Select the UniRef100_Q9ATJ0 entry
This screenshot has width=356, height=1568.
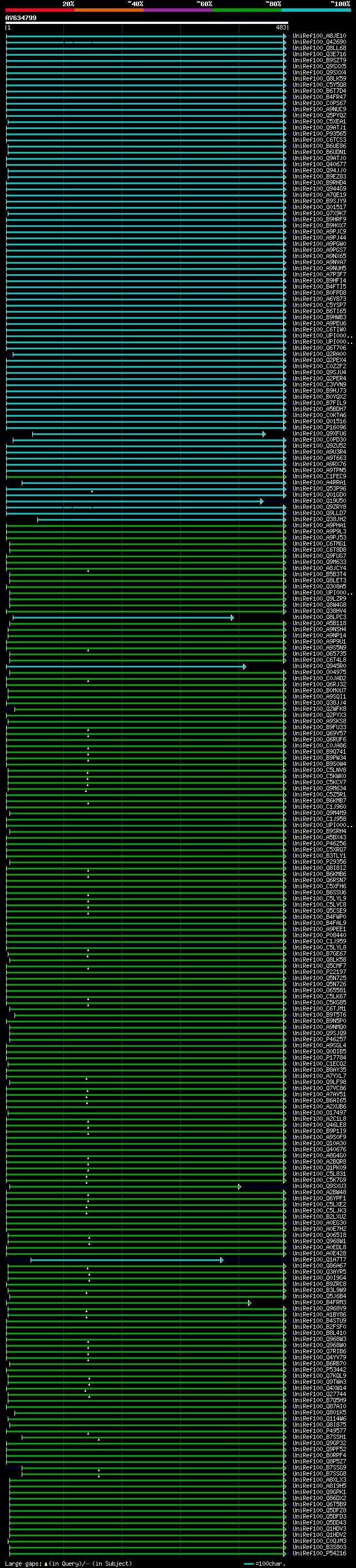click(x=319, y=159)
